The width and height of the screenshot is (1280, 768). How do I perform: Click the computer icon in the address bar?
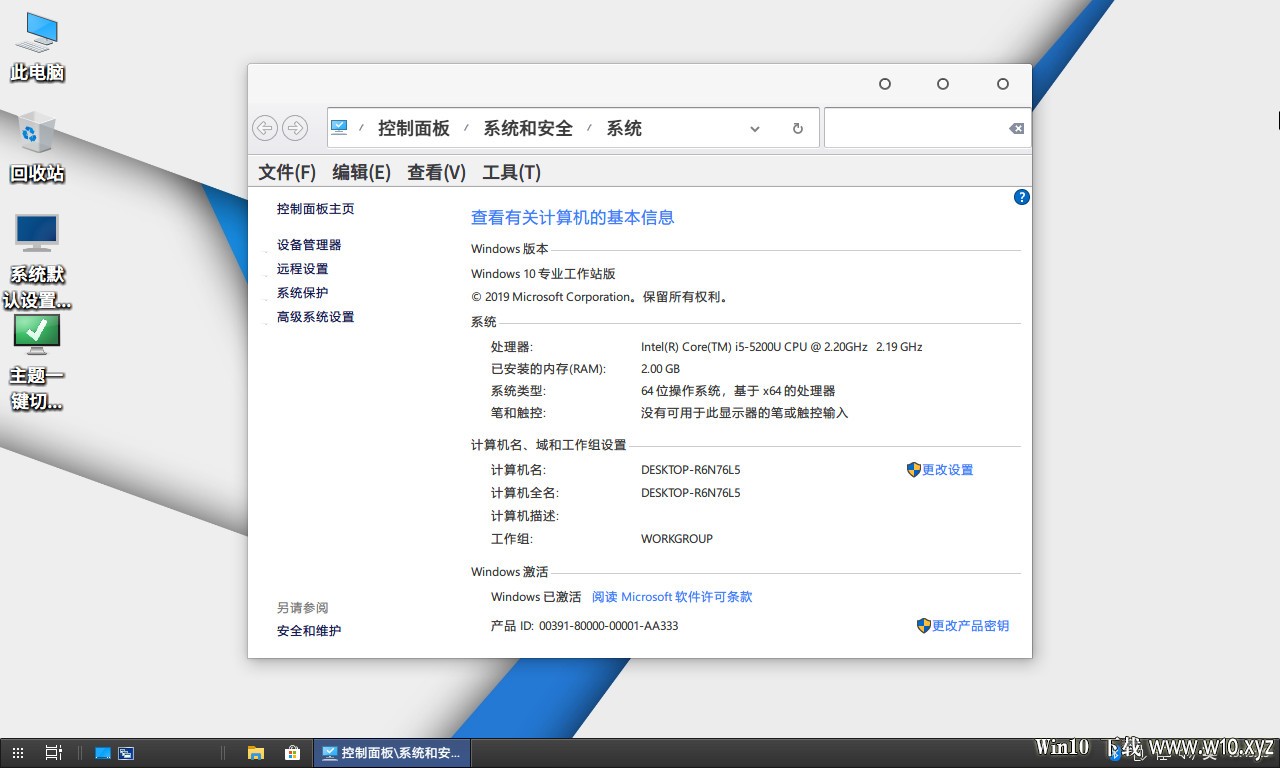click(340, 127)
